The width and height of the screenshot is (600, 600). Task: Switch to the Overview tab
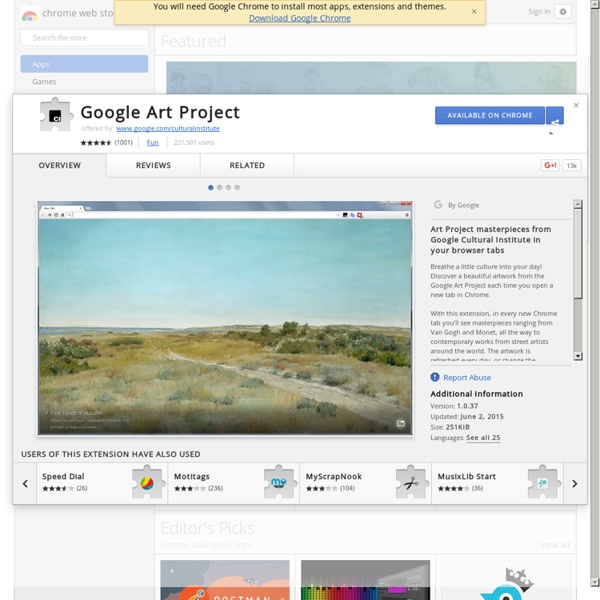tap(60, 165)
